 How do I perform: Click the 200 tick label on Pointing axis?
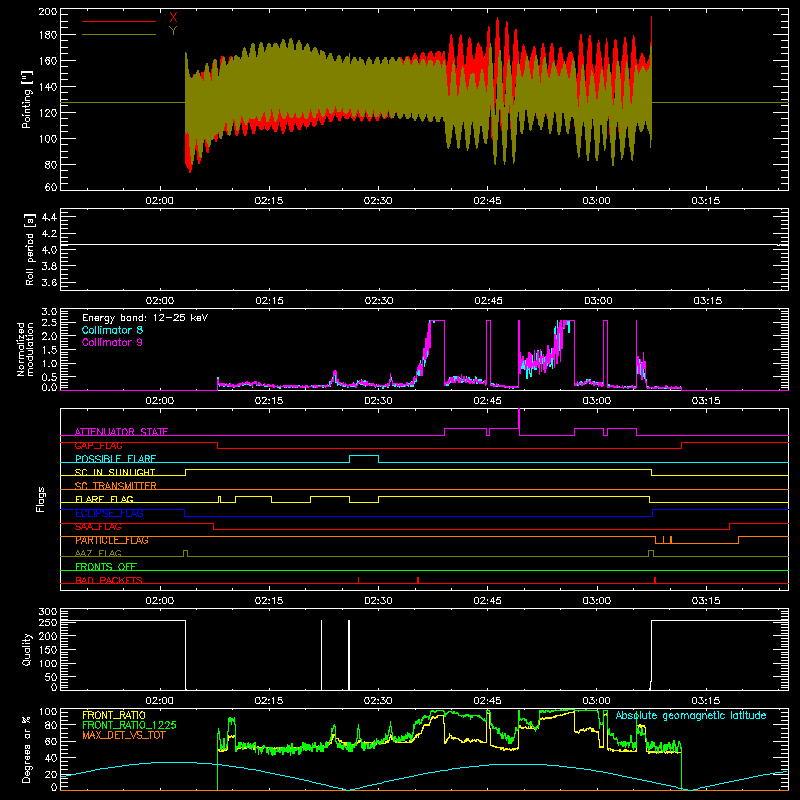point(47,12)
